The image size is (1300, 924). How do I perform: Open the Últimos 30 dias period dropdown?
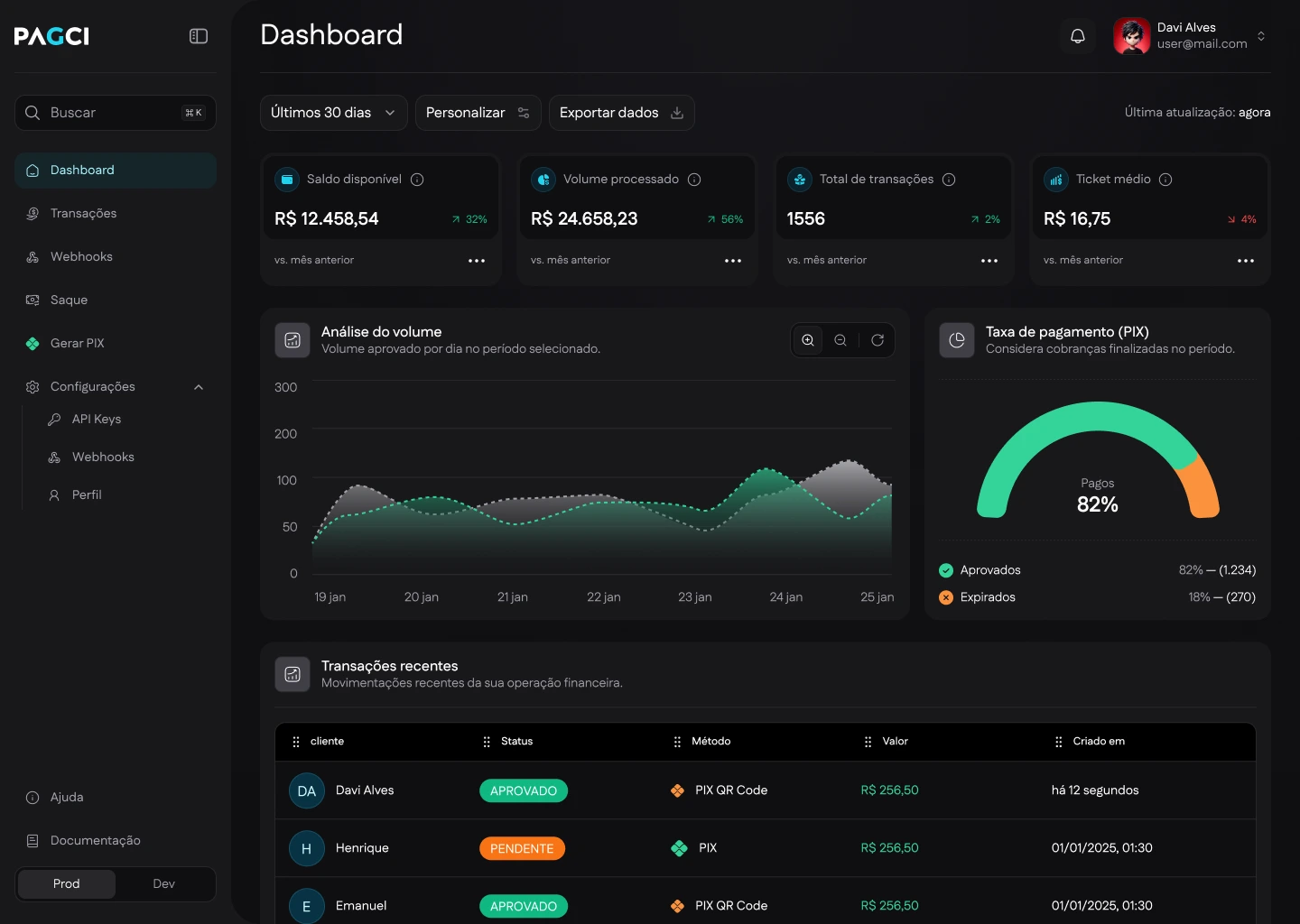(334, 113)
